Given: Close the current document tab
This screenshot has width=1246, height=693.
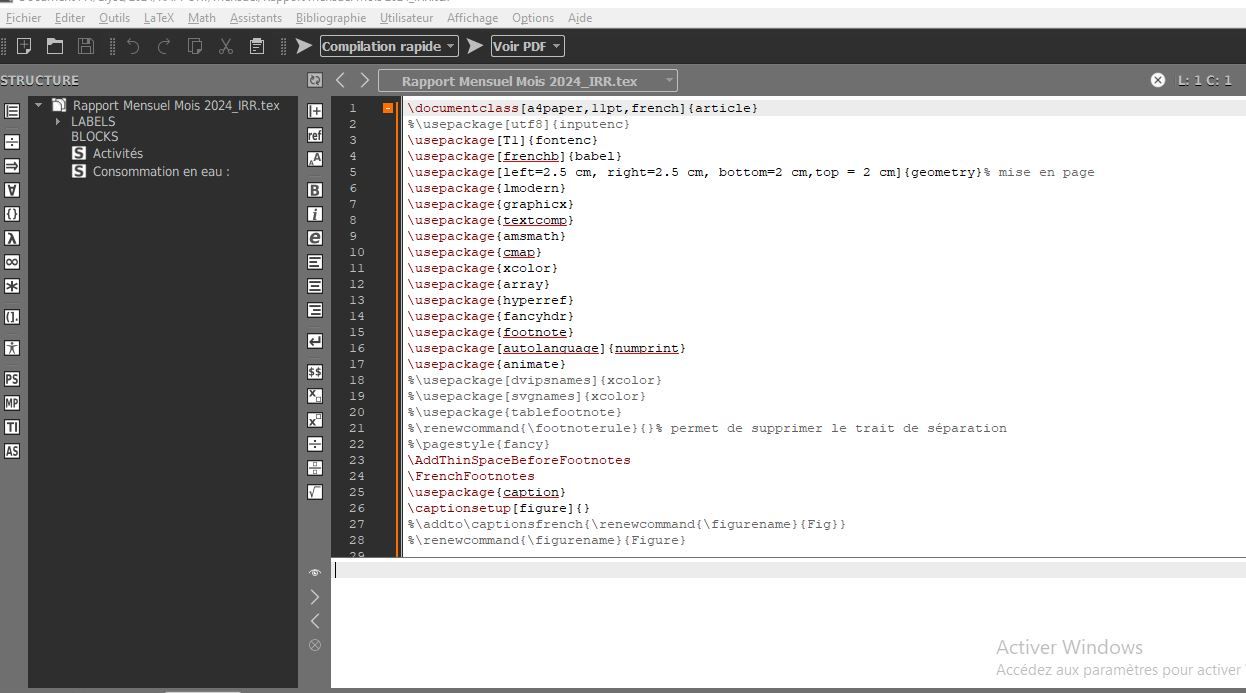Looking at the screenshot, I should (1158, 80).
